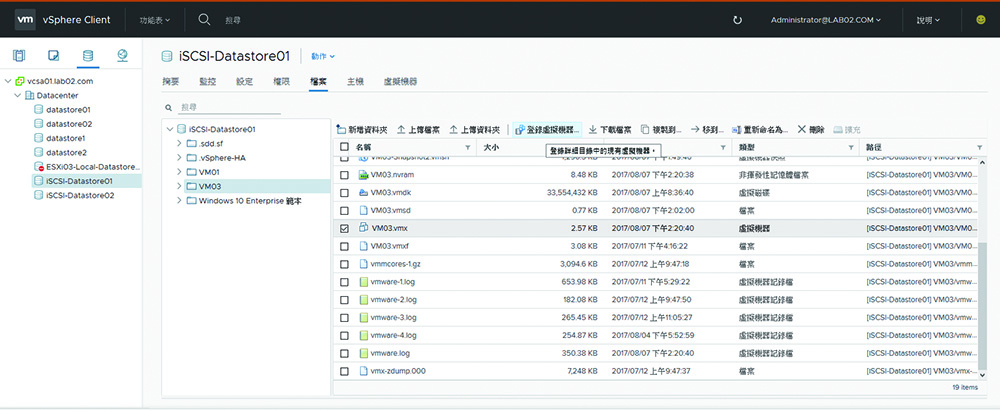This screenshot has height=411, width=1000.
Task: Click the filter icon in 類型 column
Action: (851, 147)
